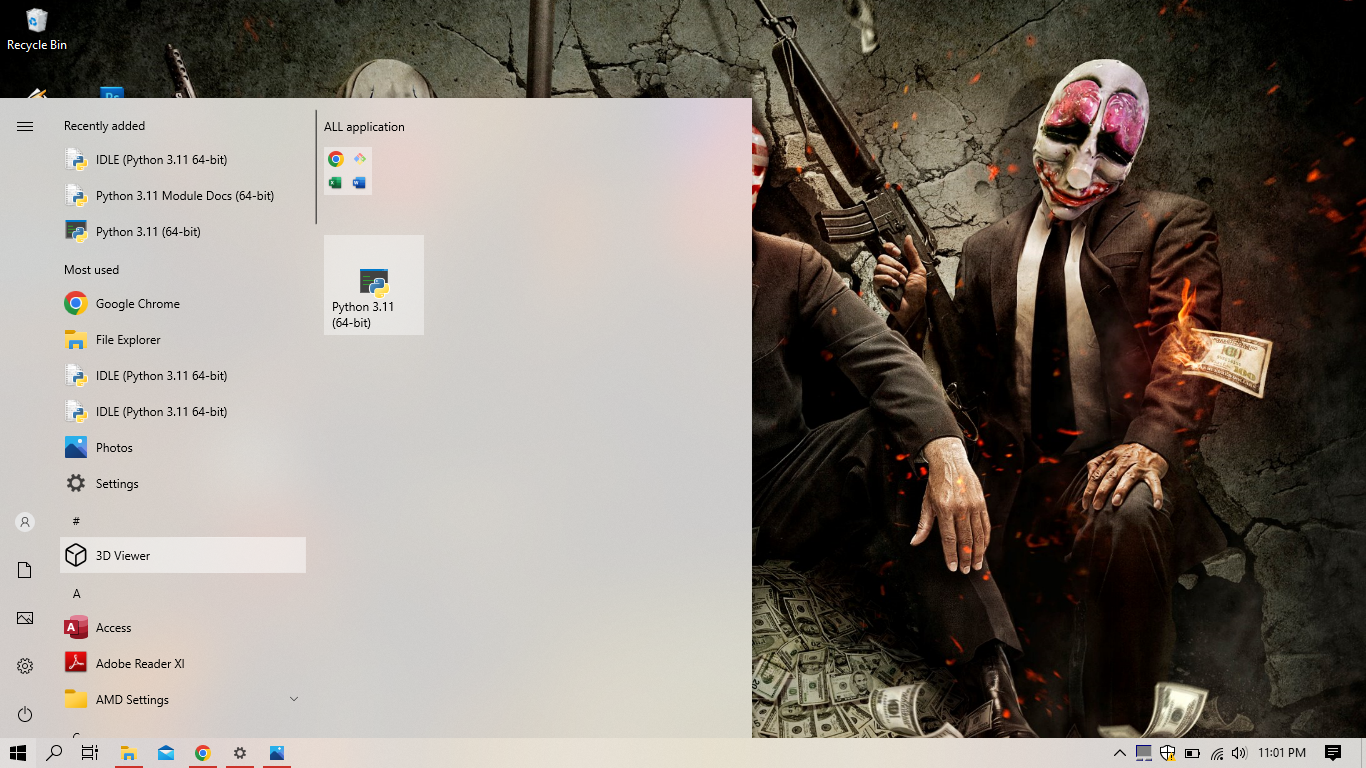Click the Python 3.11 (64-bit) pinned tile
Image resolution: width=1366 pixels, height=768 pixels.
(374, 285)
